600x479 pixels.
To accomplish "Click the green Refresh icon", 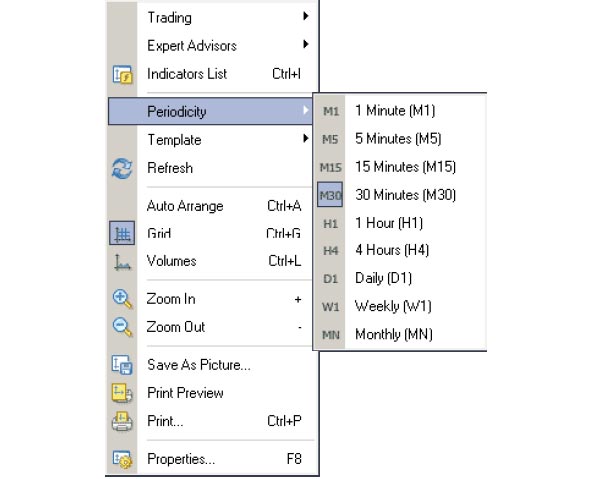I will (x=122, y=169).
